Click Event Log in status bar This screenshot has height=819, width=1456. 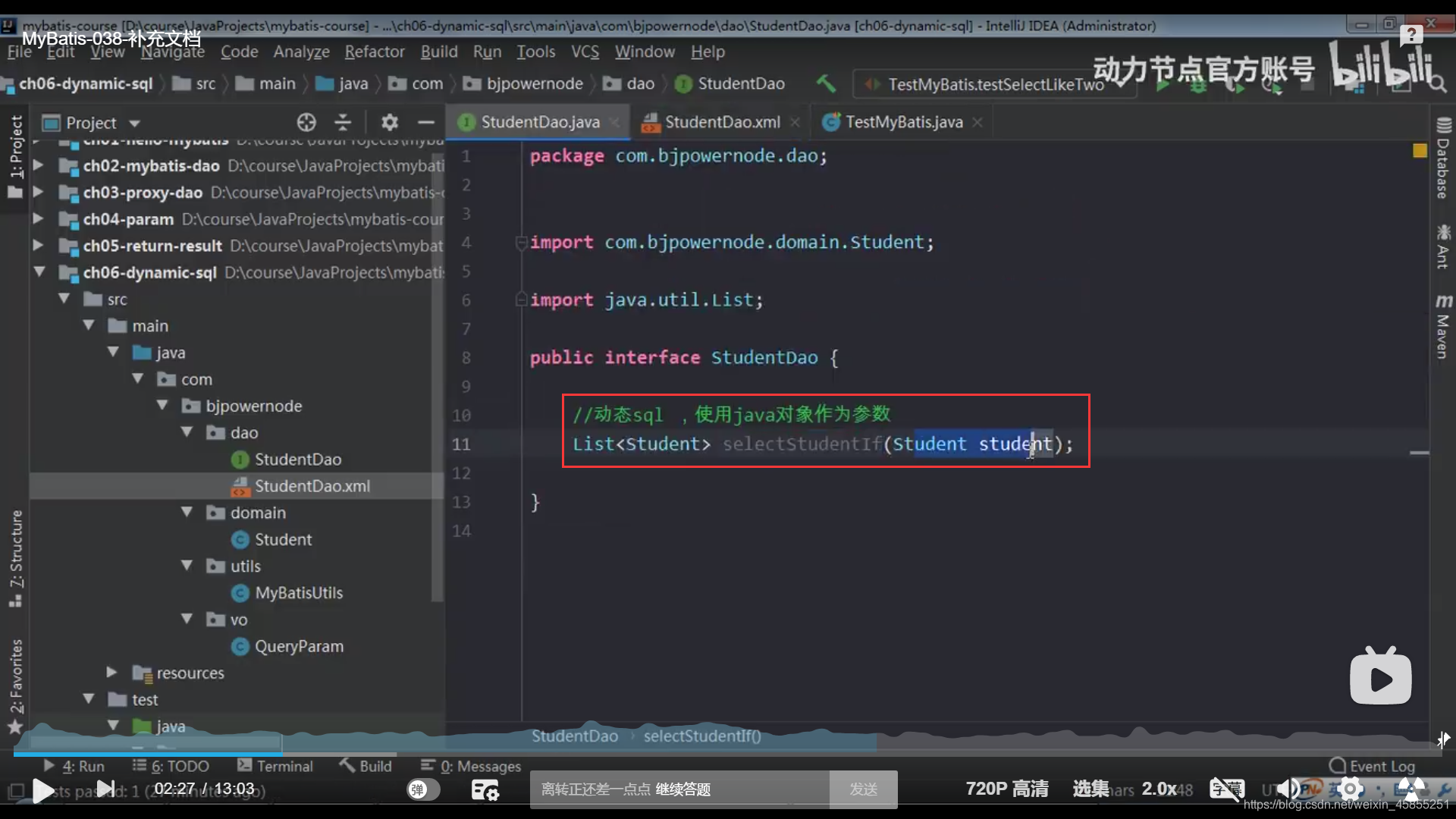pyautogui.click(x=1373, y=766)
